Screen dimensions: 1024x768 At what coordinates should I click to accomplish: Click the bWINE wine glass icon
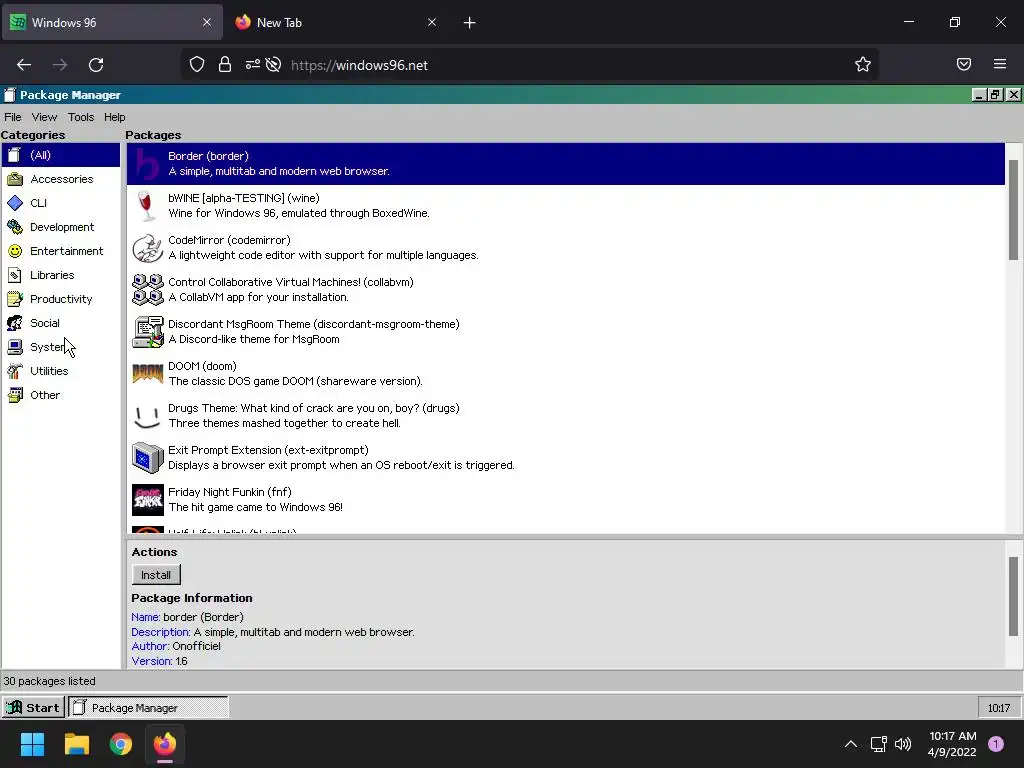pyautogui.click(x=148, y=206)
